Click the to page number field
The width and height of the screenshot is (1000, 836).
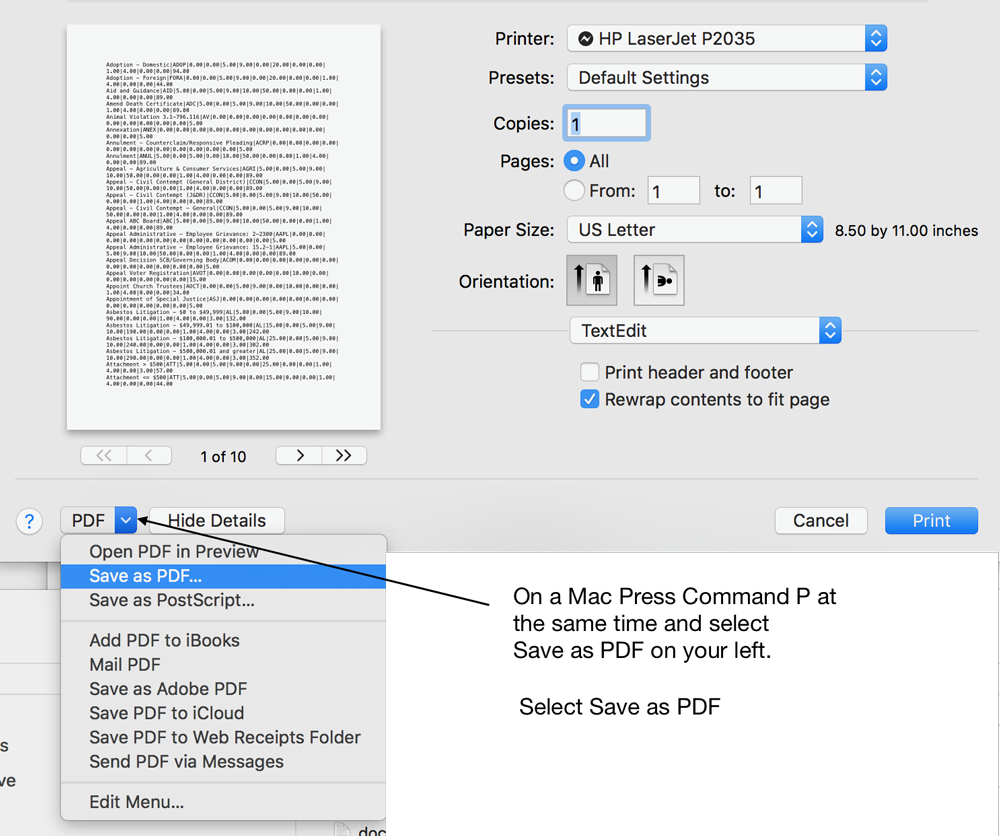pyautogui.click(x=776, y=191)
